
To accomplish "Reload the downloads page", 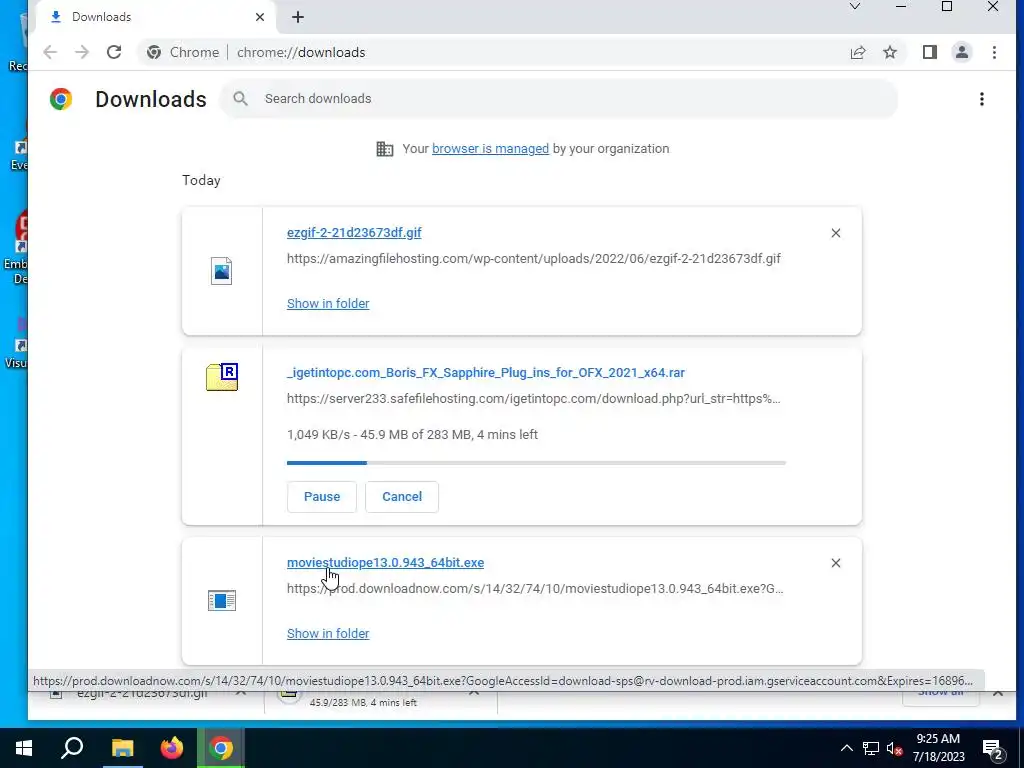I will (114, 52).
